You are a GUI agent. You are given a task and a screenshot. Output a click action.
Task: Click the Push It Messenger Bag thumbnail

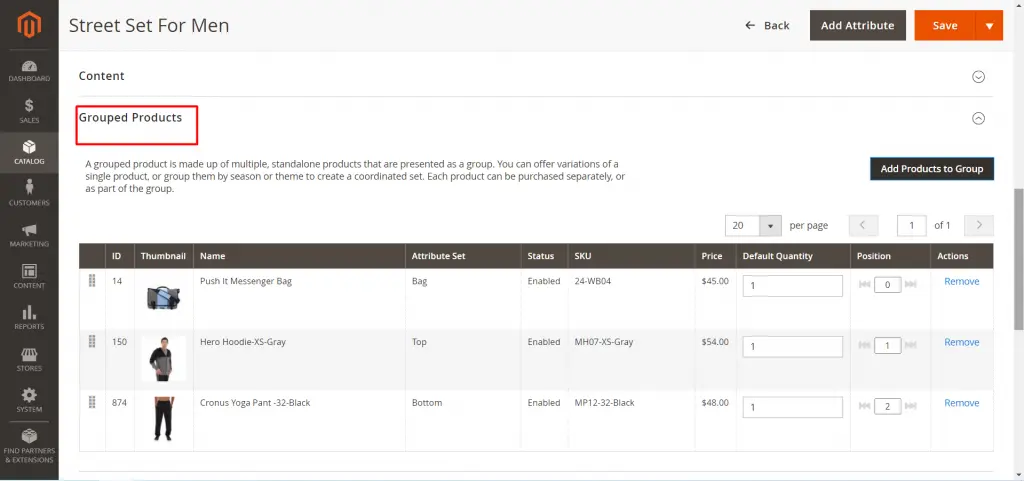pyautogui.click(x=163, y=298)
